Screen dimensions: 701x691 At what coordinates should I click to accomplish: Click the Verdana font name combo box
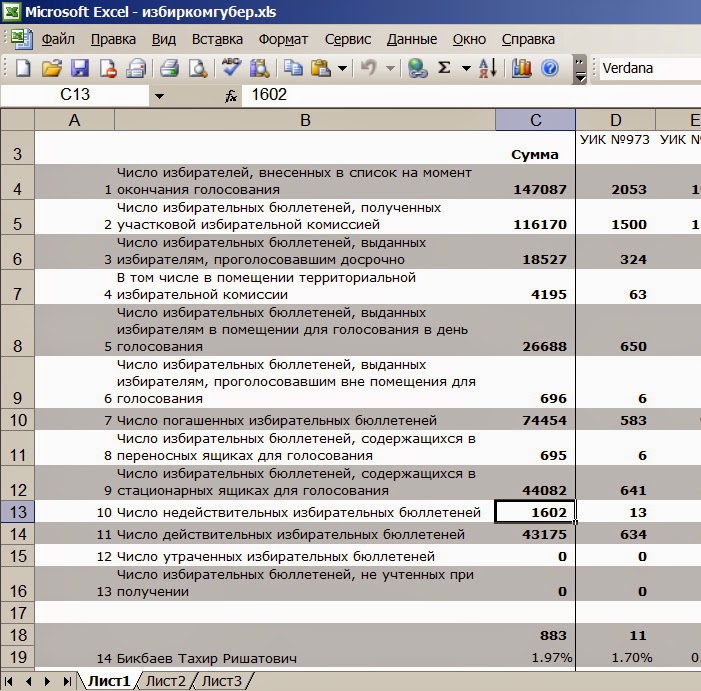click(x=650, y=68)
